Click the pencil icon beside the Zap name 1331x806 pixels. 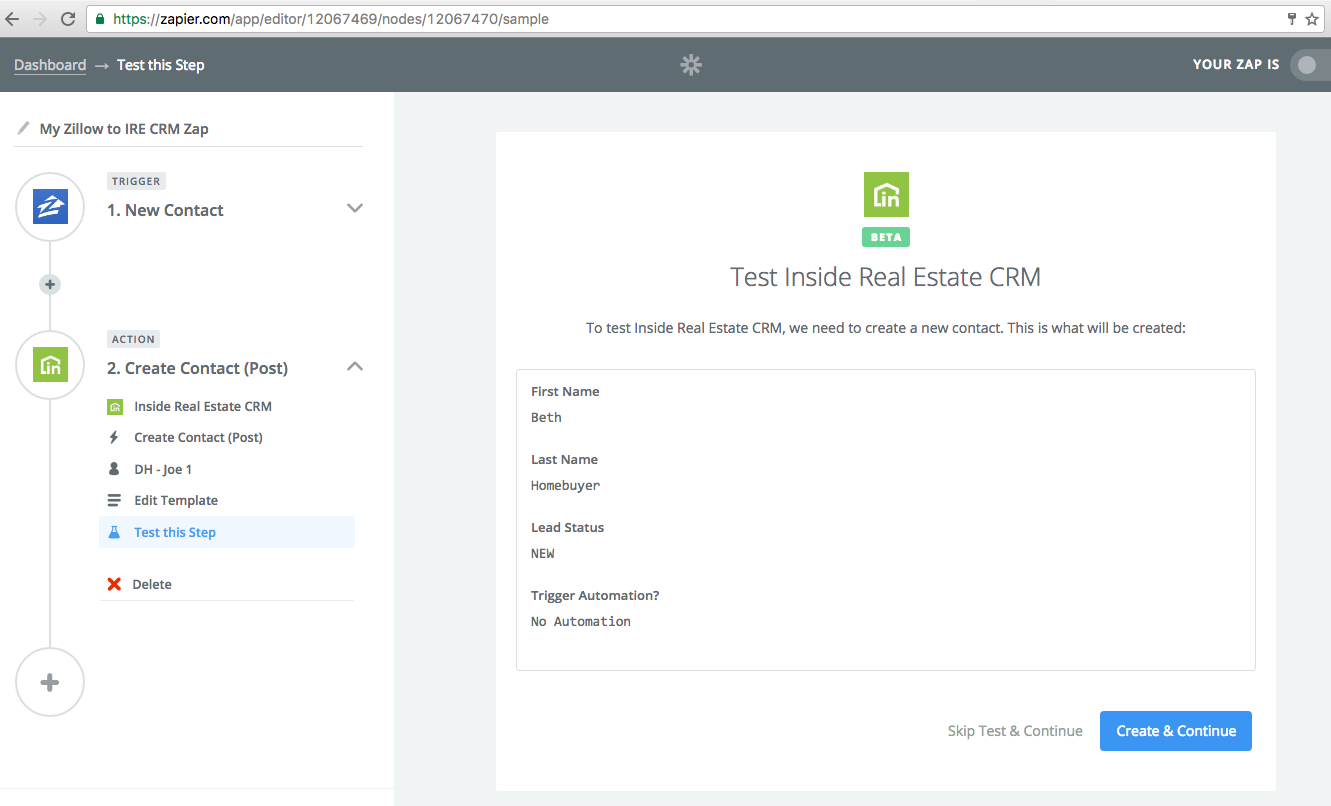[23, 128]
